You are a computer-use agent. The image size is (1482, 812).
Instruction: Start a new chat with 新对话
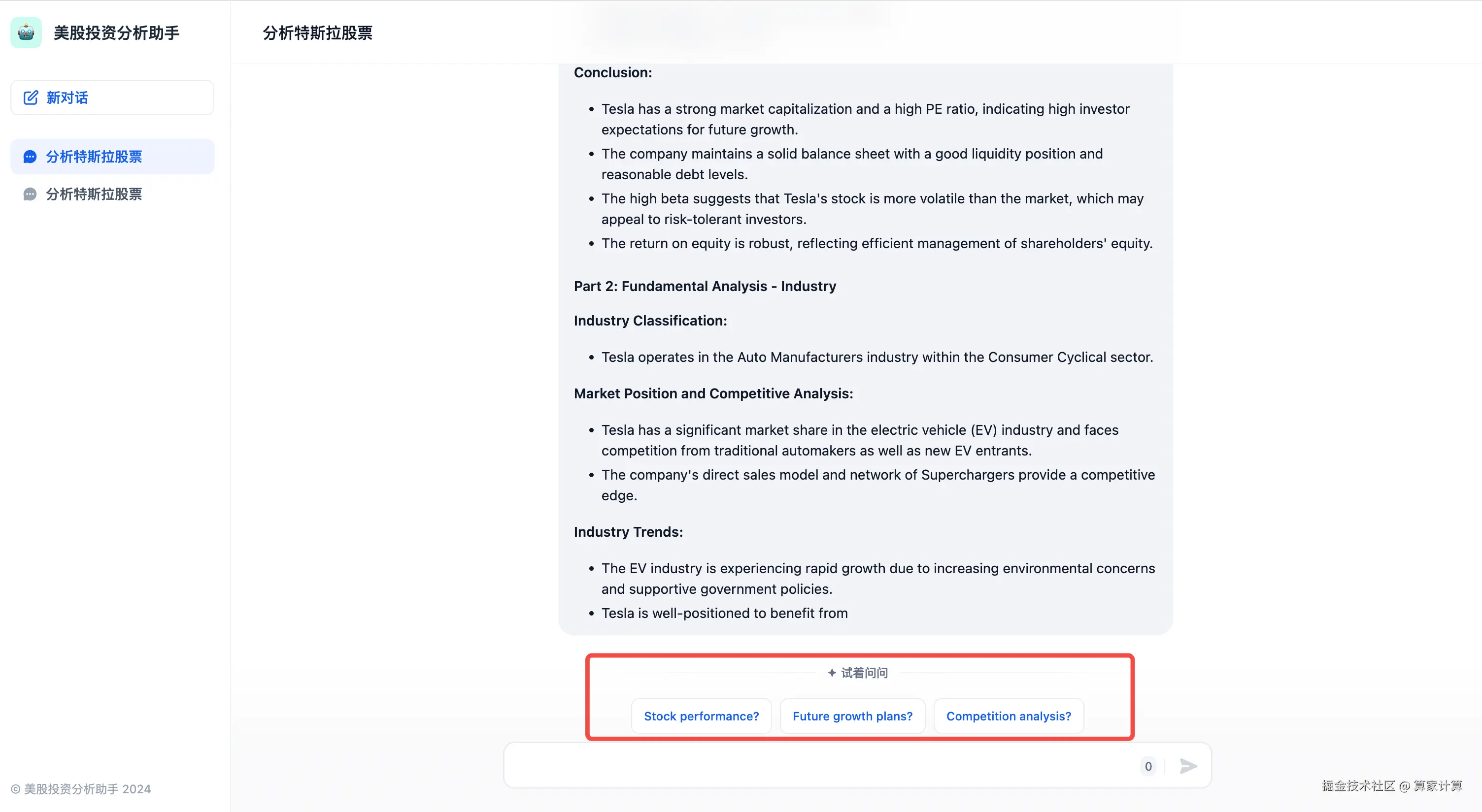[112, 98]
